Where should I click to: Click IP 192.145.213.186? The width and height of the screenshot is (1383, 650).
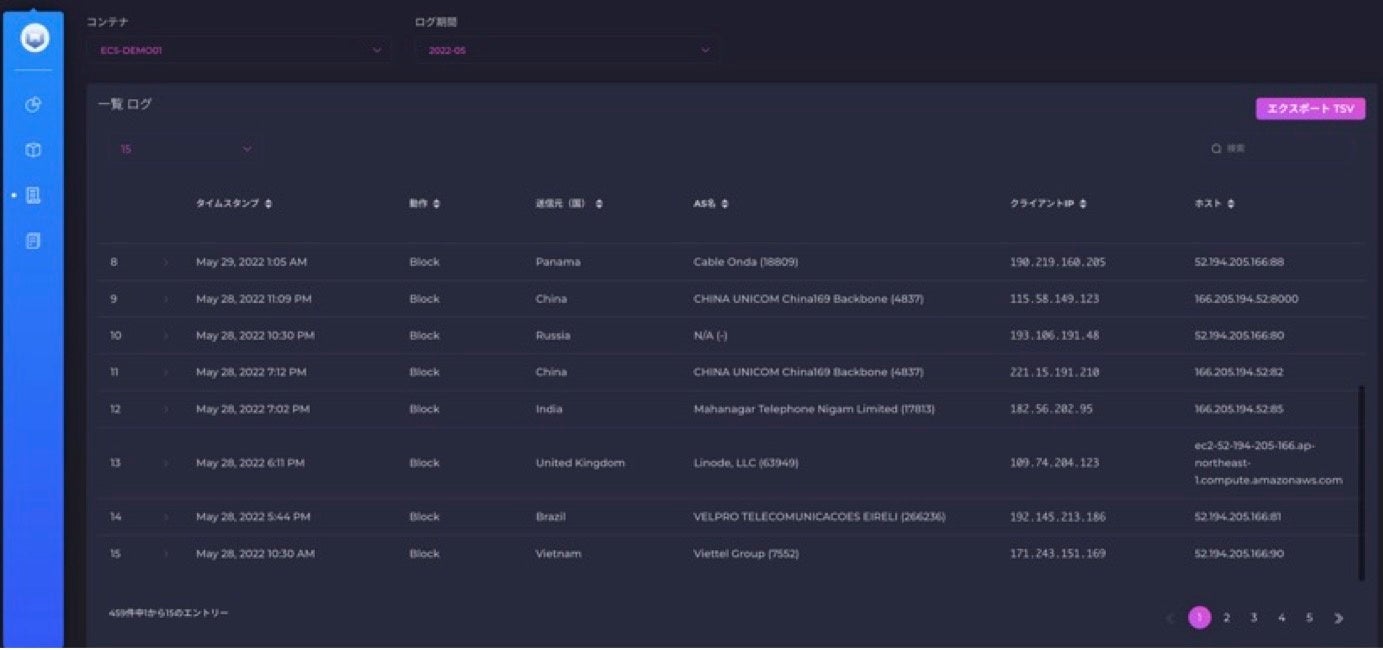[1058, 517]
